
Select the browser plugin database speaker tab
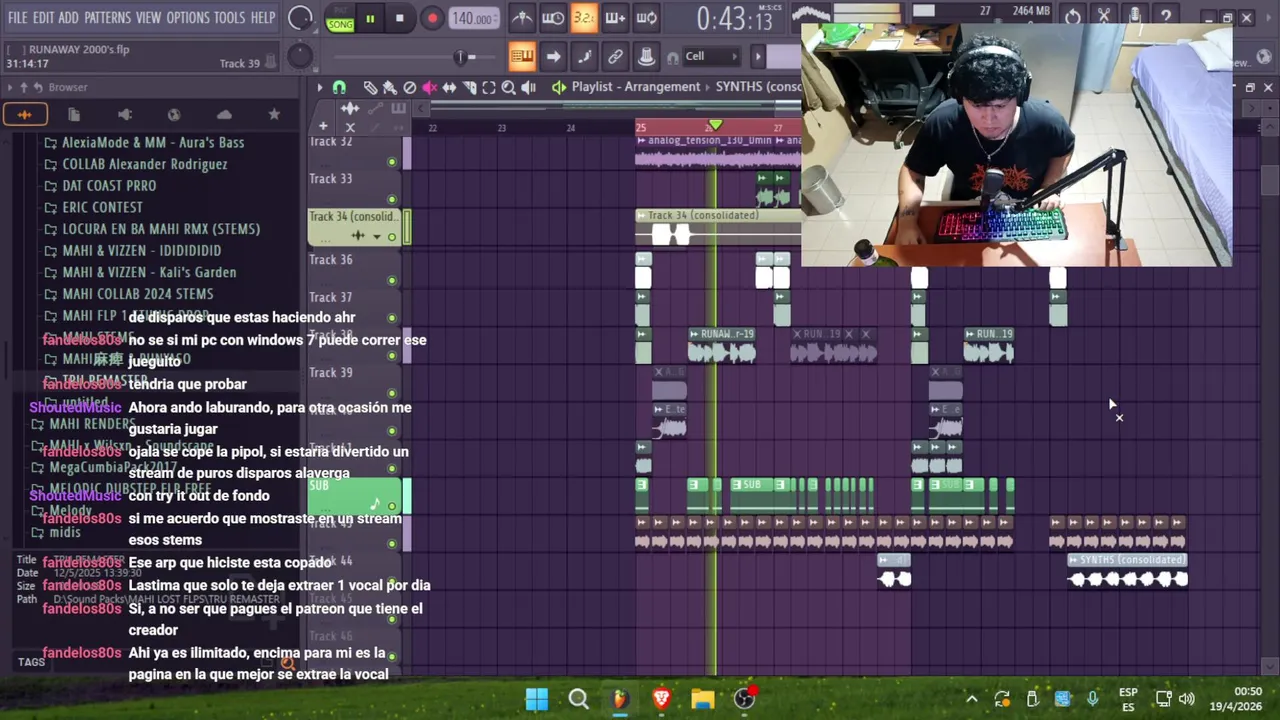coord(124,114)
